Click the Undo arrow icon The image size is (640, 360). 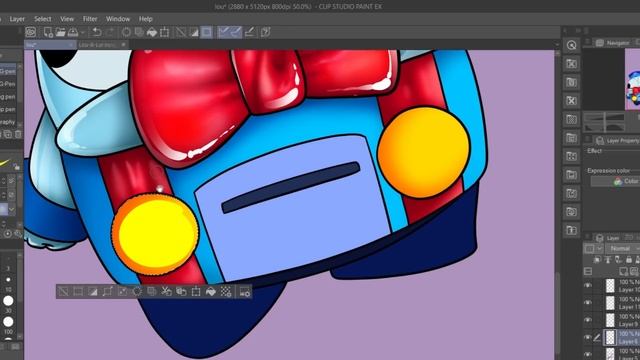97,32
